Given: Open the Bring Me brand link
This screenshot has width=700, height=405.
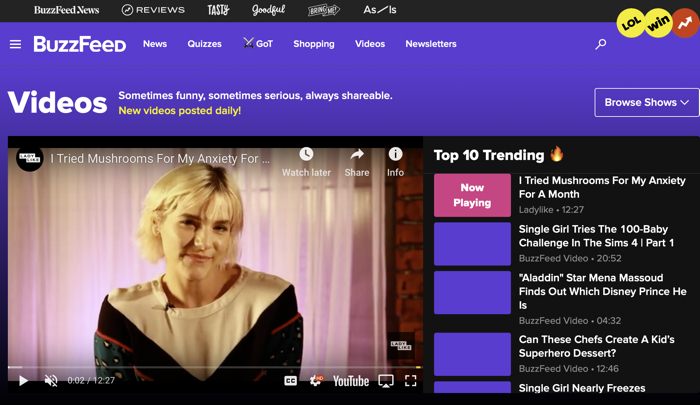Looking at the screenshot, I should click(324, 10).
